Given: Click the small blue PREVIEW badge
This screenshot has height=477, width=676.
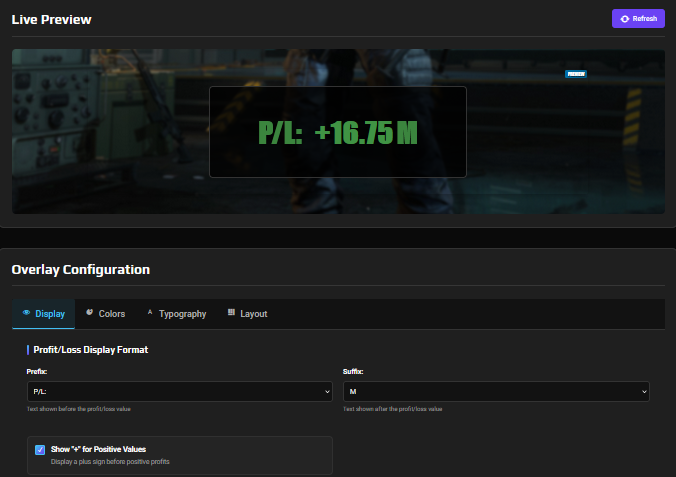Looking at the screenshot, I should point(575,74).
